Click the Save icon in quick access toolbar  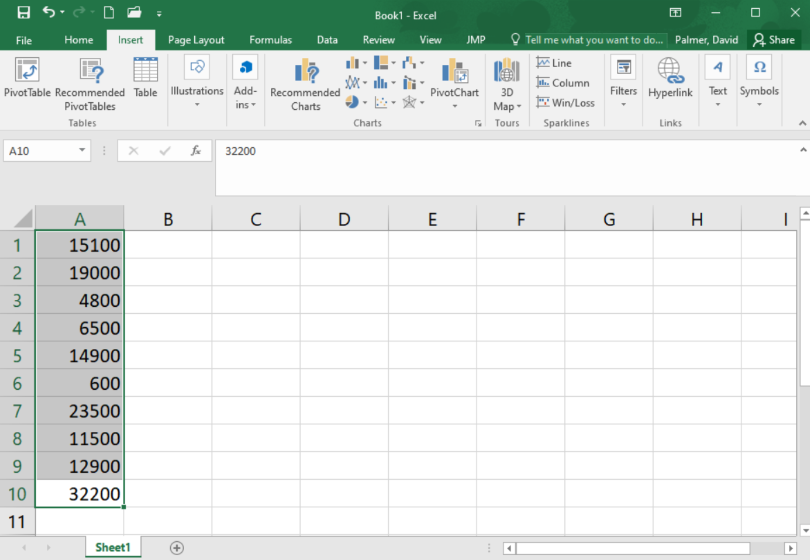pos(23,13)
